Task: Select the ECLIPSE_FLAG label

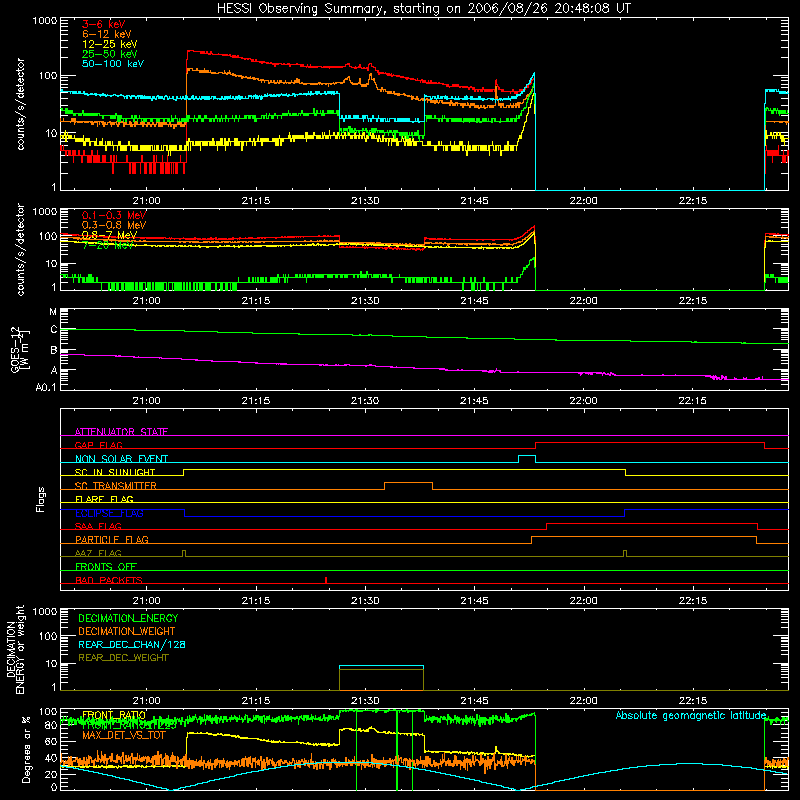Action: 109,513
